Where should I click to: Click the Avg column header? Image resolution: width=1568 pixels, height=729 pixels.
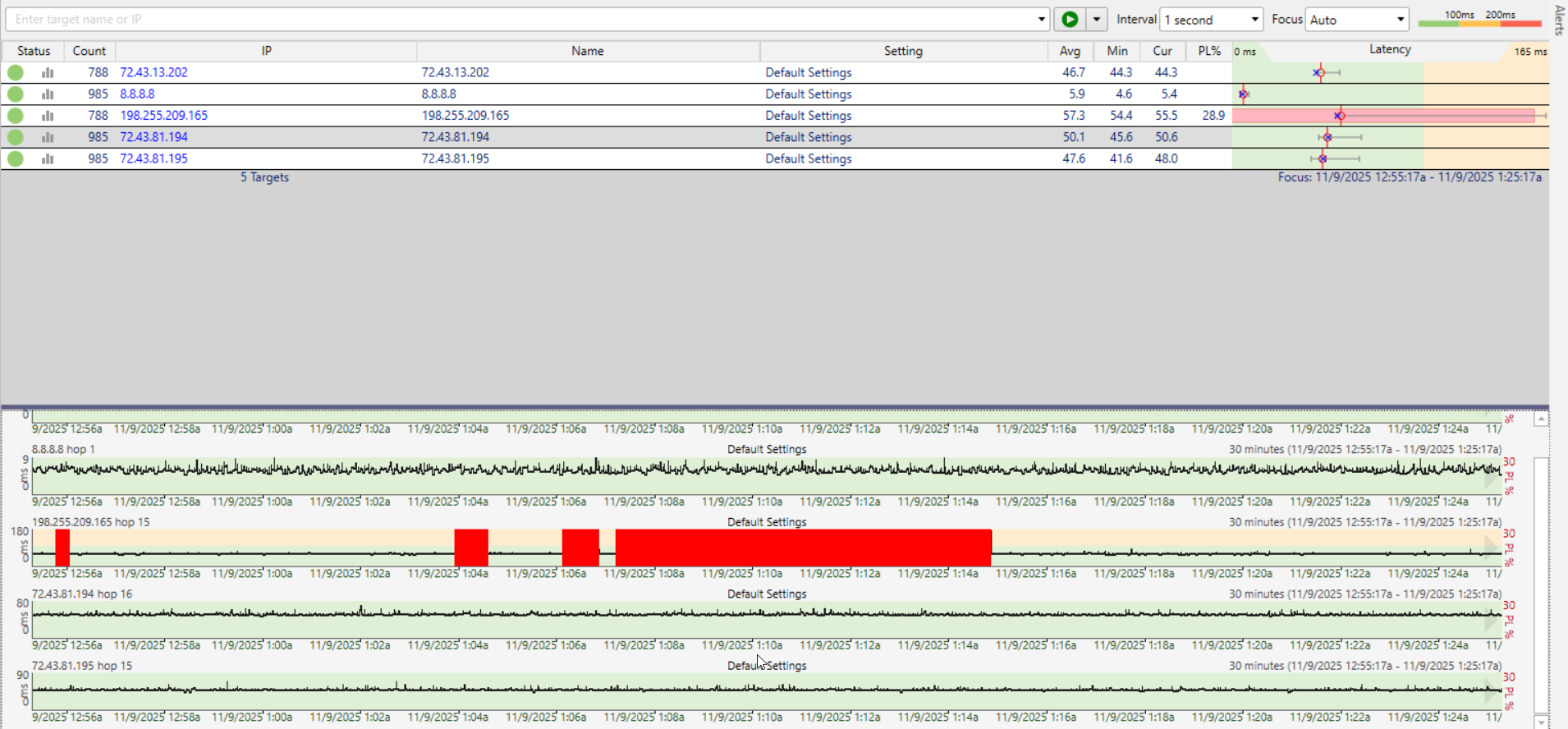(1070, 51)
